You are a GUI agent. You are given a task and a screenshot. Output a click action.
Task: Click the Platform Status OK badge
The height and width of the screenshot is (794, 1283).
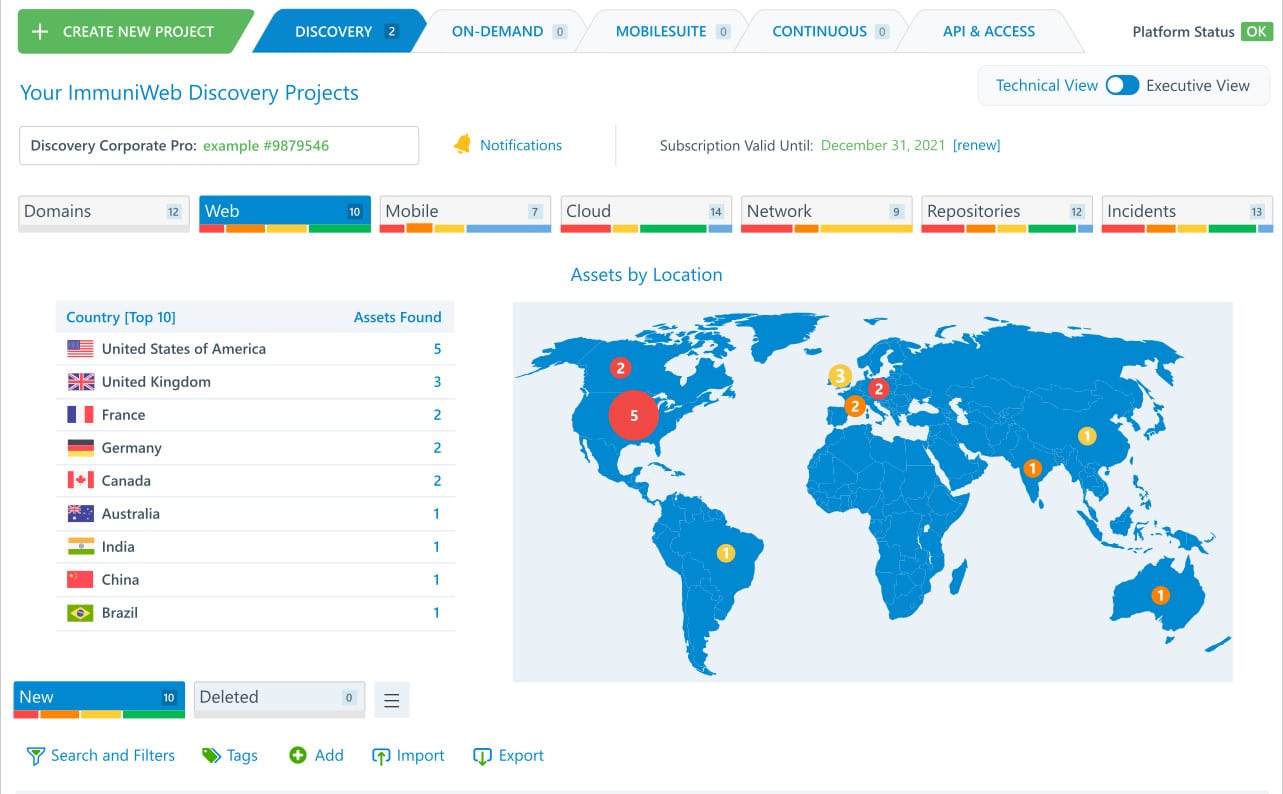(1256, 32)
